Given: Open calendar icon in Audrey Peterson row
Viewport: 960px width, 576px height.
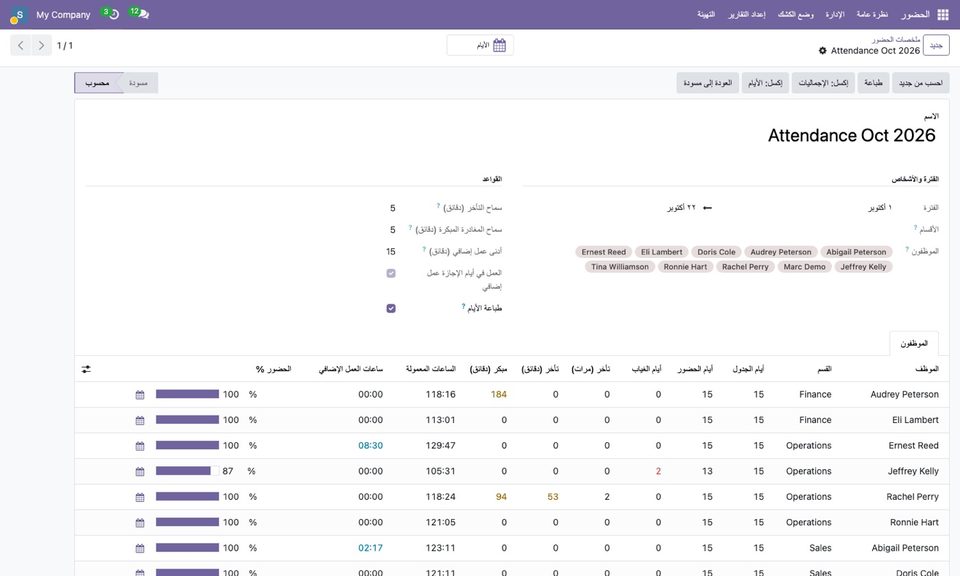Looking at the screenshot, I should click(140, 395).
